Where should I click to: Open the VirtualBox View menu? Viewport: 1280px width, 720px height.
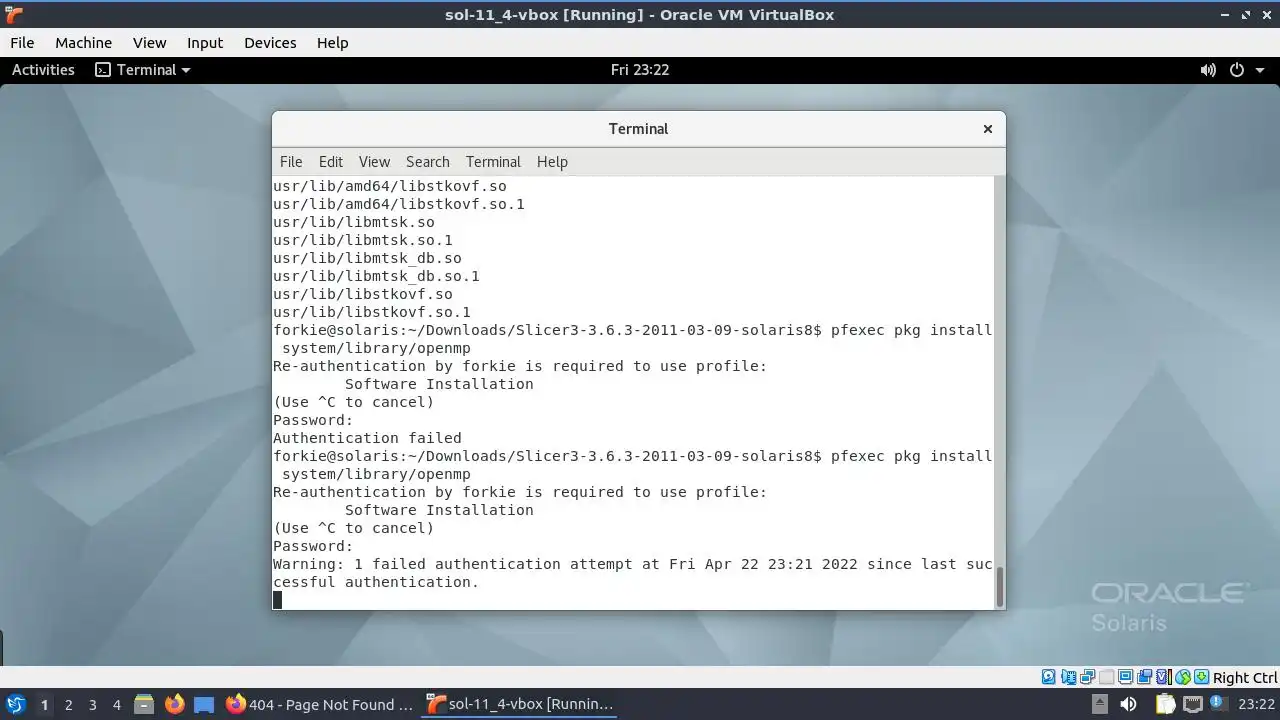point(149,43)
